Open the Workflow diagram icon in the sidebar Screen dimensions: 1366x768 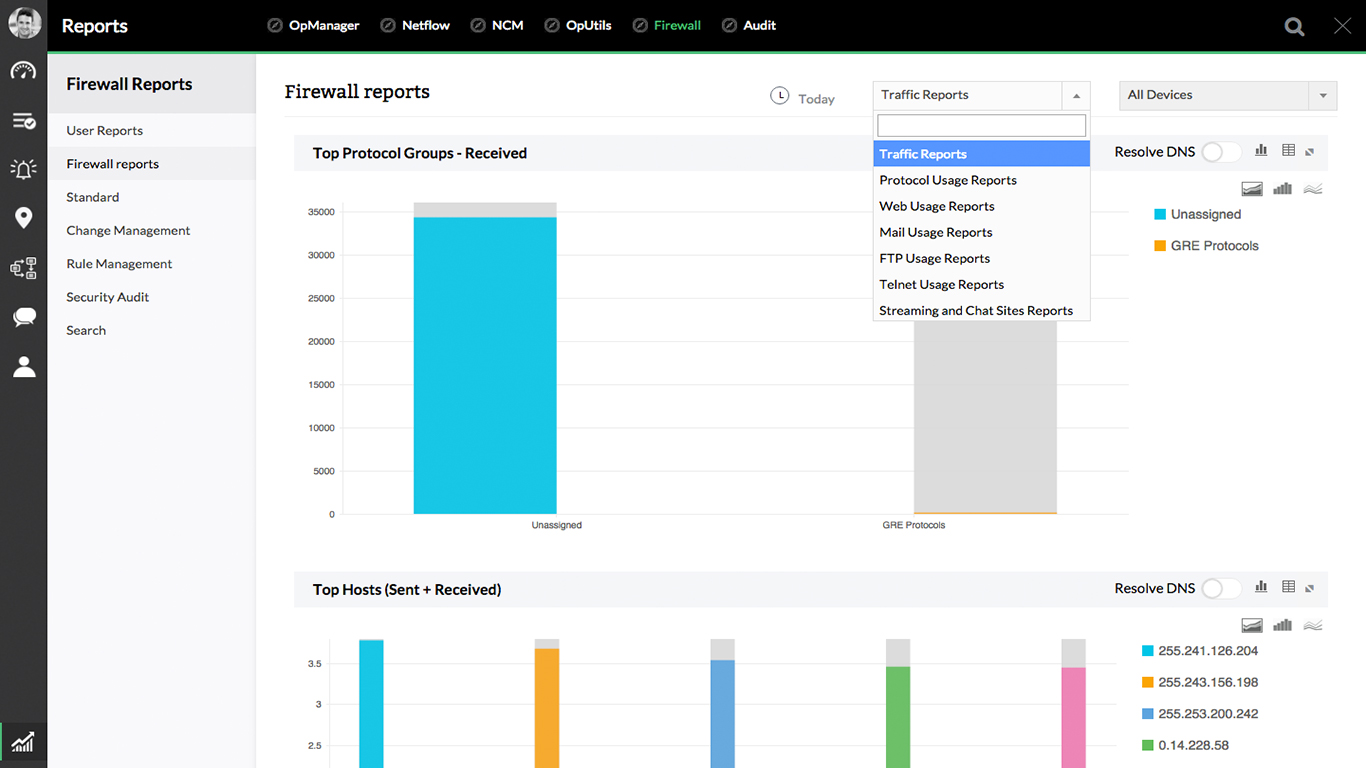24,268
